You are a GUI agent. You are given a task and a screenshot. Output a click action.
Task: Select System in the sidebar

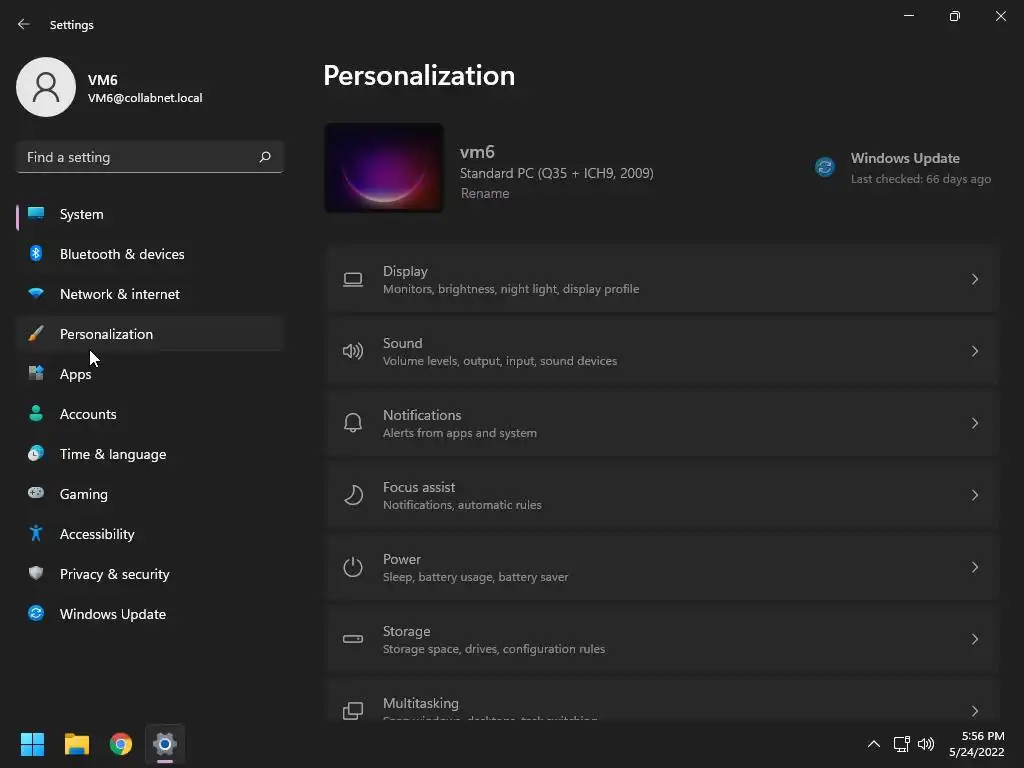click(x=150, y=214)
